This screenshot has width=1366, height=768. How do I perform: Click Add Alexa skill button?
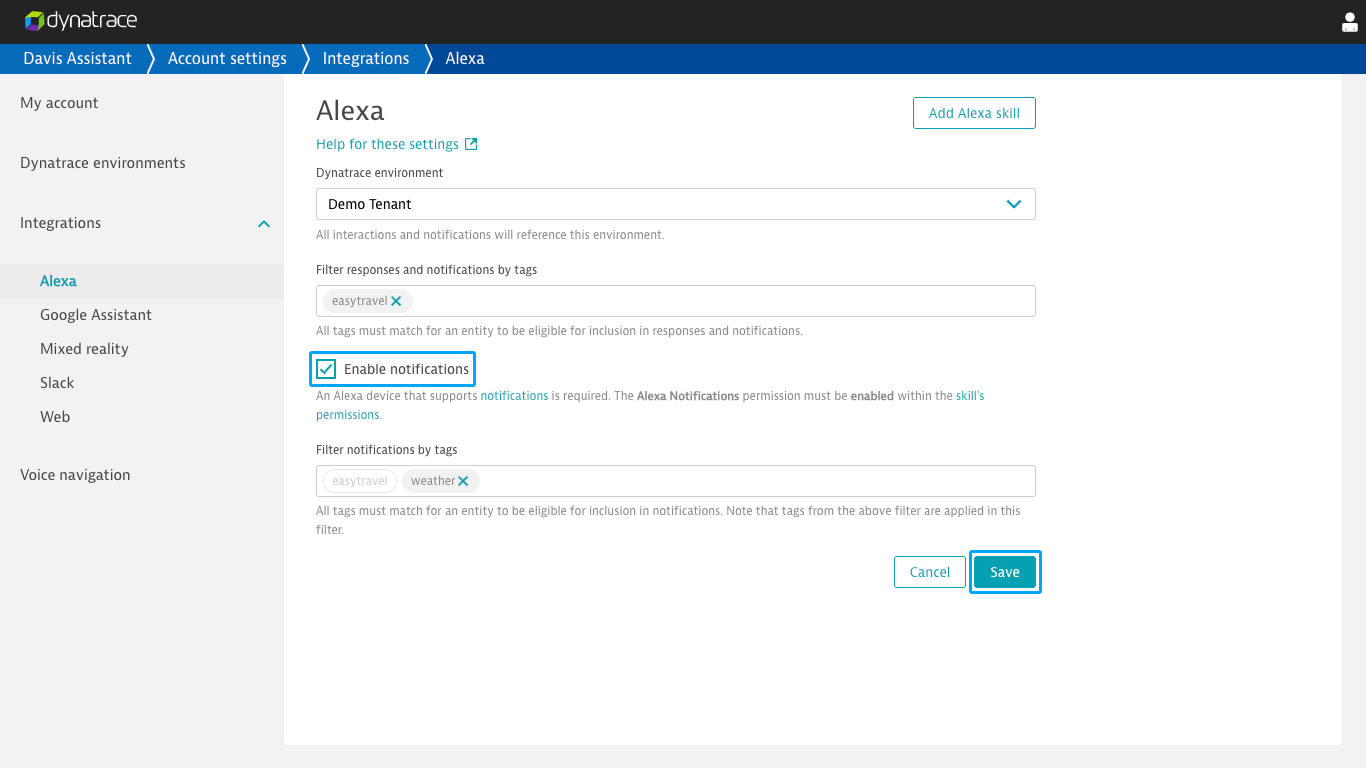(974, 113)
